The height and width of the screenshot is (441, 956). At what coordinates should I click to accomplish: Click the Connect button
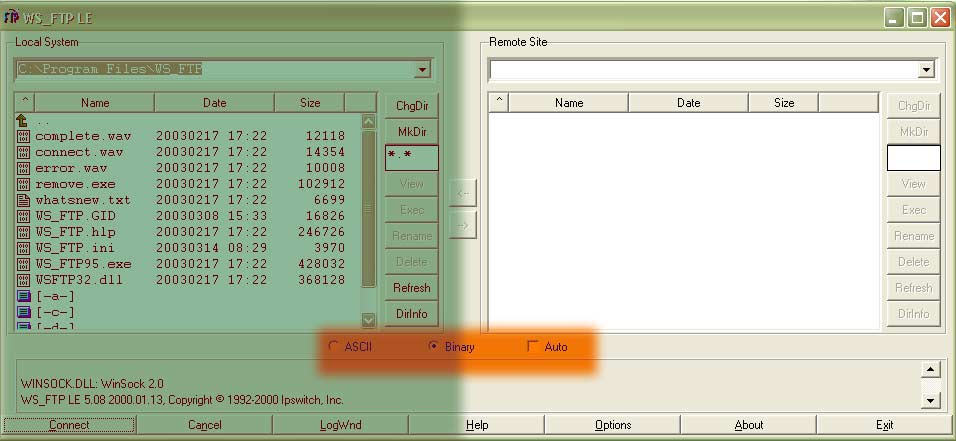tap(70, 425)
